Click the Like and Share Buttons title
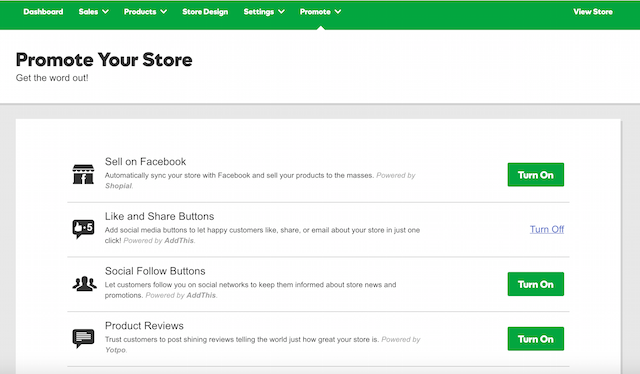 pyautogui.click(x=159, y=216)
